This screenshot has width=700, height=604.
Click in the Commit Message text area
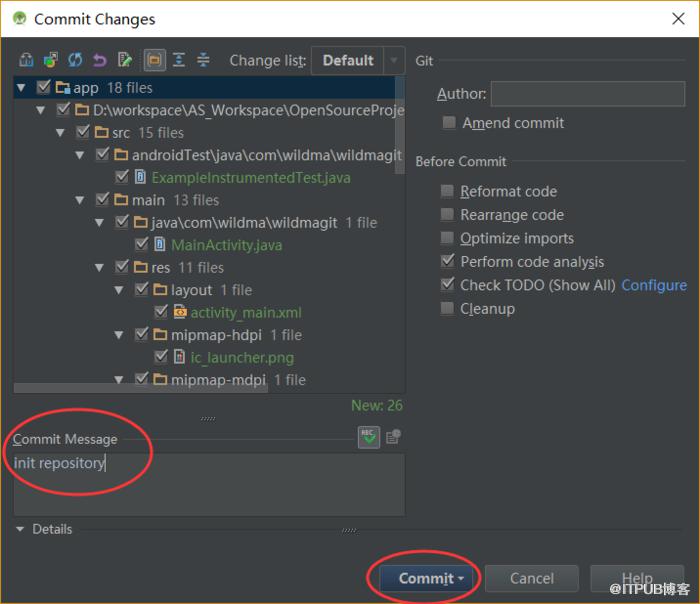(x=209, y=485)
